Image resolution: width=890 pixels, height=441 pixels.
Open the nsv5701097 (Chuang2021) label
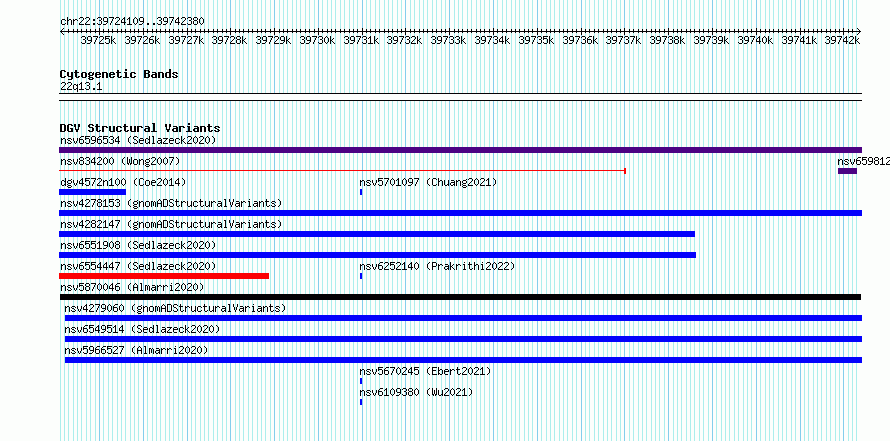[428, 182]
